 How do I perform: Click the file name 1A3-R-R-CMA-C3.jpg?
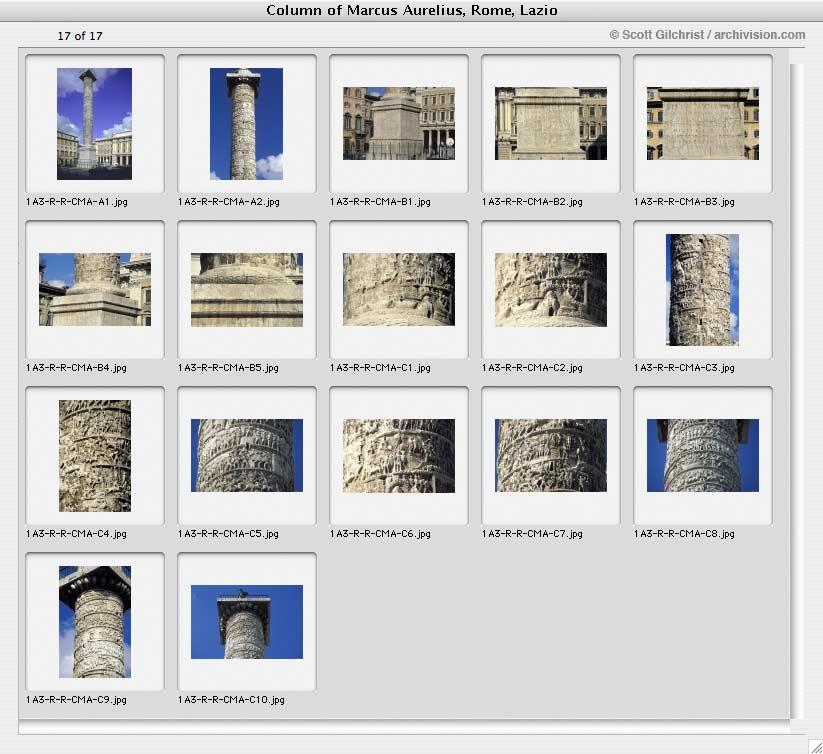pos(684,368)
